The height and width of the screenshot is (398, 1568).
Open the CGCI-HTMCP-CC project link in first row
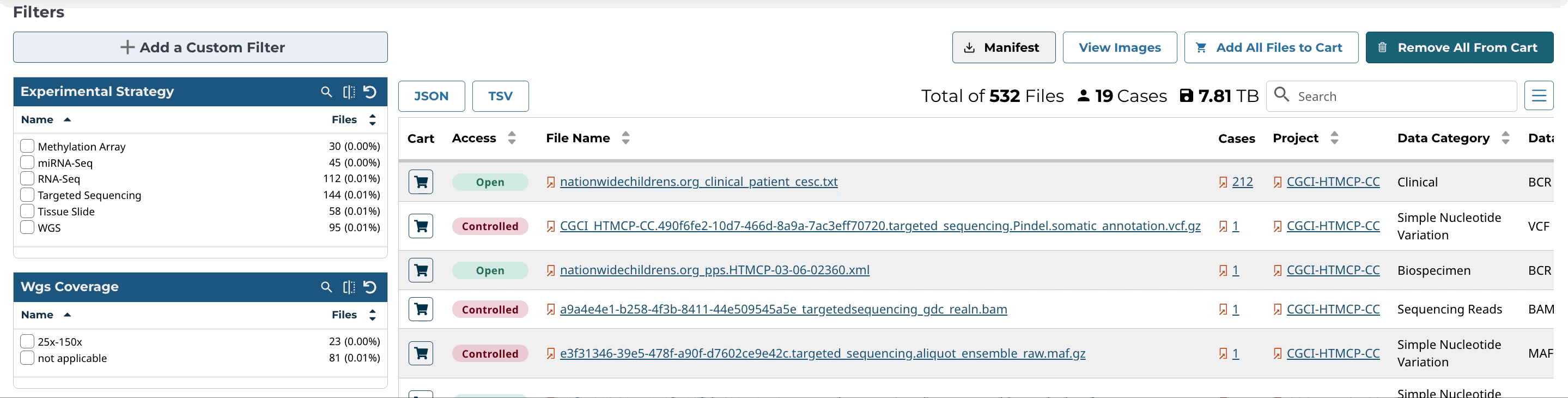(x=1333, y=182)
